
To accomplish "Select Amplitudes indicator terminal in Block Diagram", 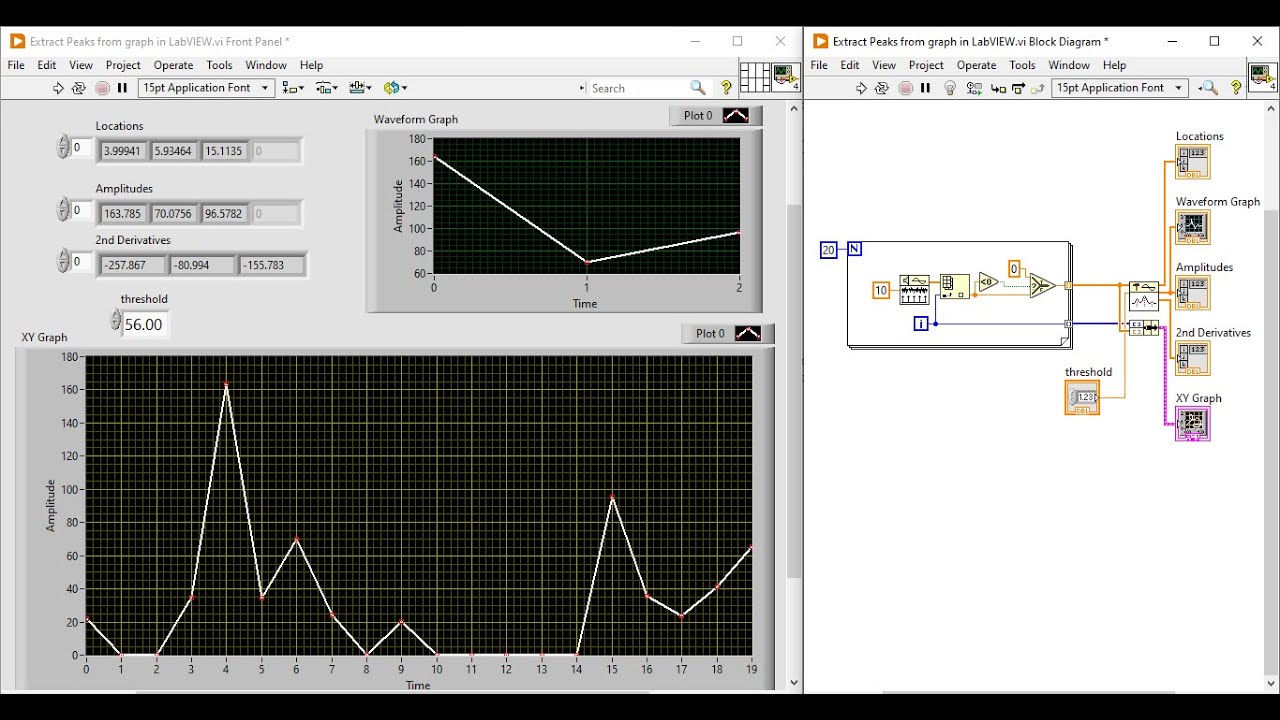I will [x=1193, y=293].
